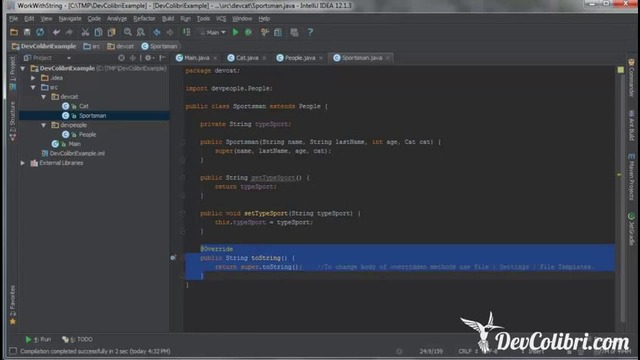This screenshot has width=640, height=360.
Task: Click the src breadcrumb in navigation bar
Action: pos(92,46)
